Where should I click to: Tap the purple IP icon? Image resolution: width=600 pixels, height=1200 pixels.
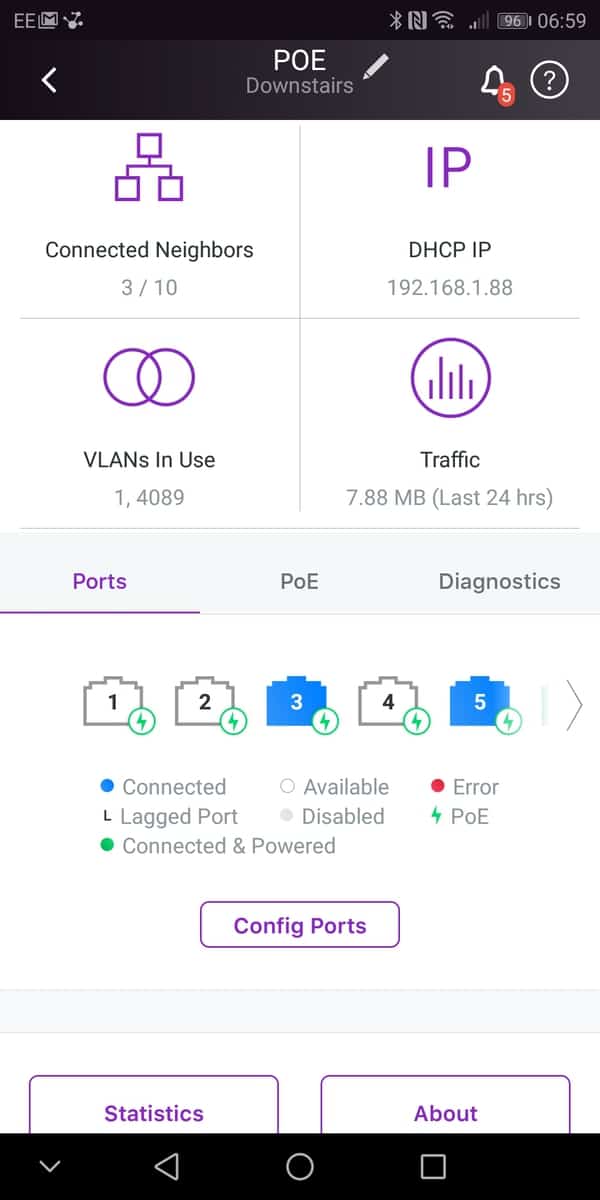(448, 168)
